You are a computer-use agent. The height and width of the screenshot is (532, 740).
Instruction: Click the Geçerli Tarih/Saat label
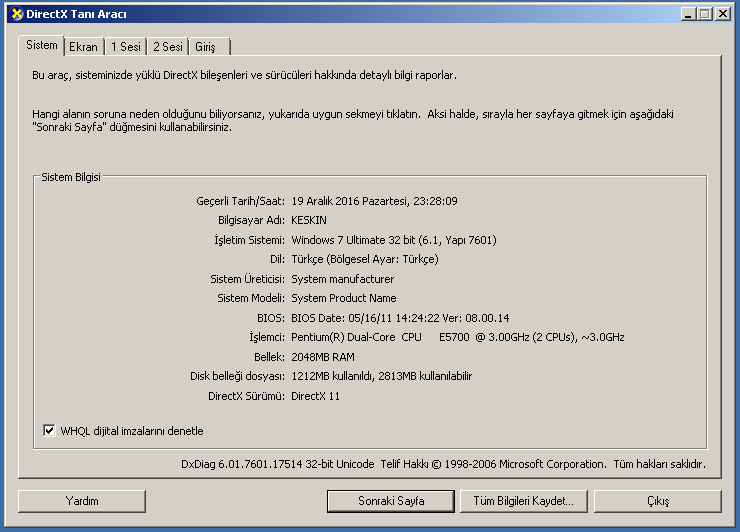point(240,201)
